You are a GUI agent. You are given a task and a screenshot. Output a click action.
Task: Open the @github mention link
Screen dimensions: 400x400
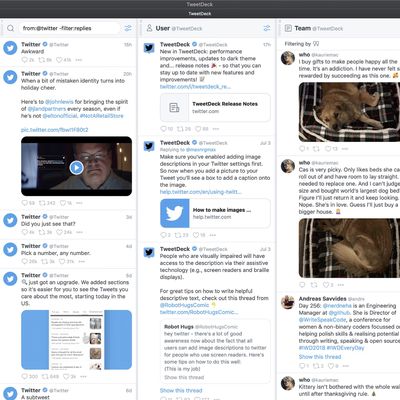[339, 313]
